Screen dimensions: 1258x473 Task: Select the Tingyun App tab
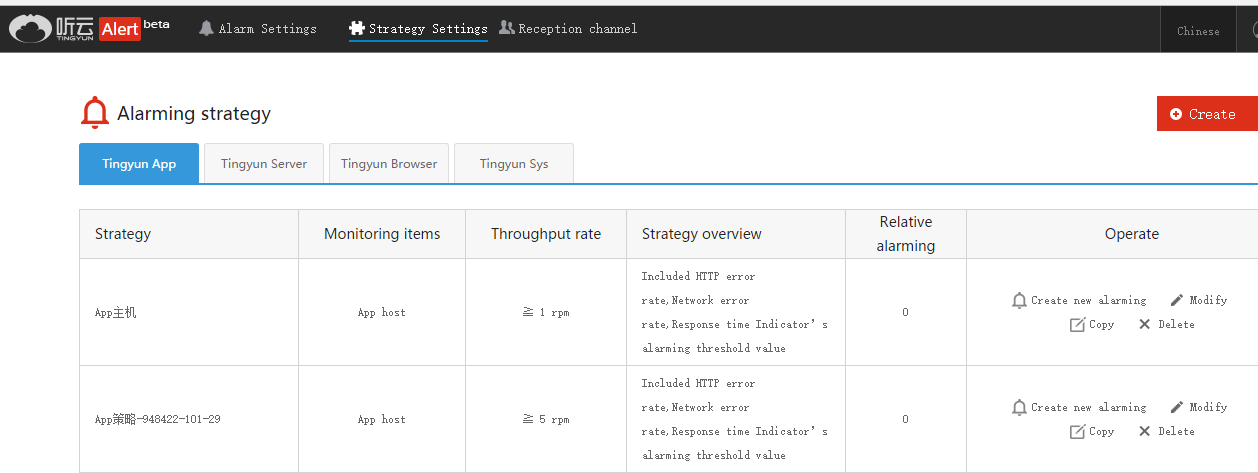point(139,164)
